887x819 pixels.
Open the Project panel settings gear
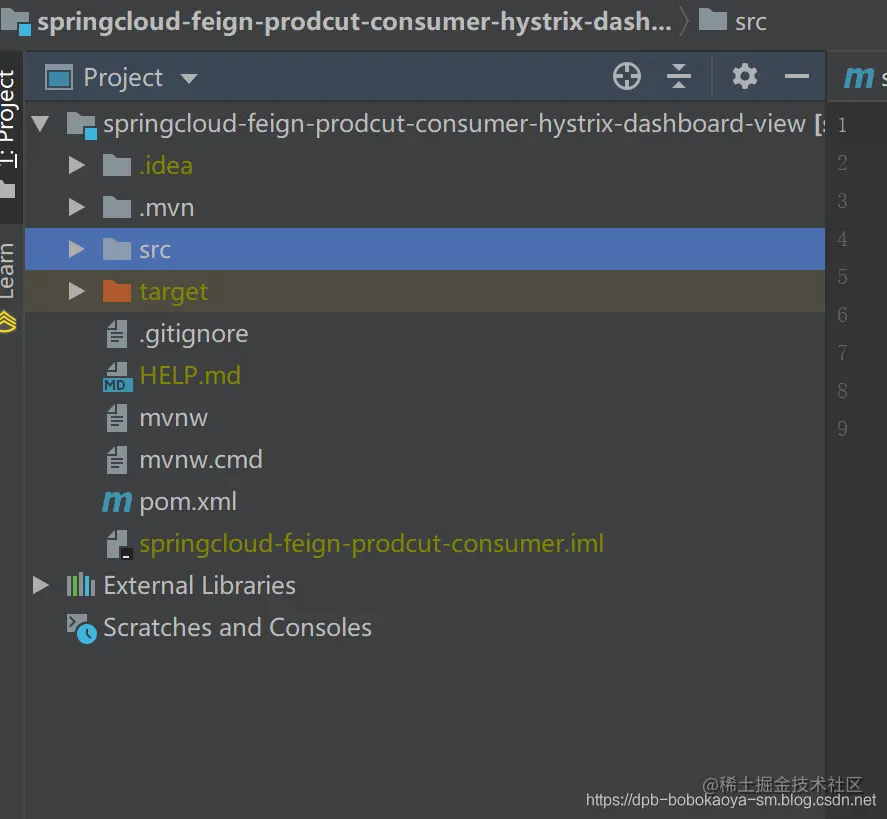[744, 76]
